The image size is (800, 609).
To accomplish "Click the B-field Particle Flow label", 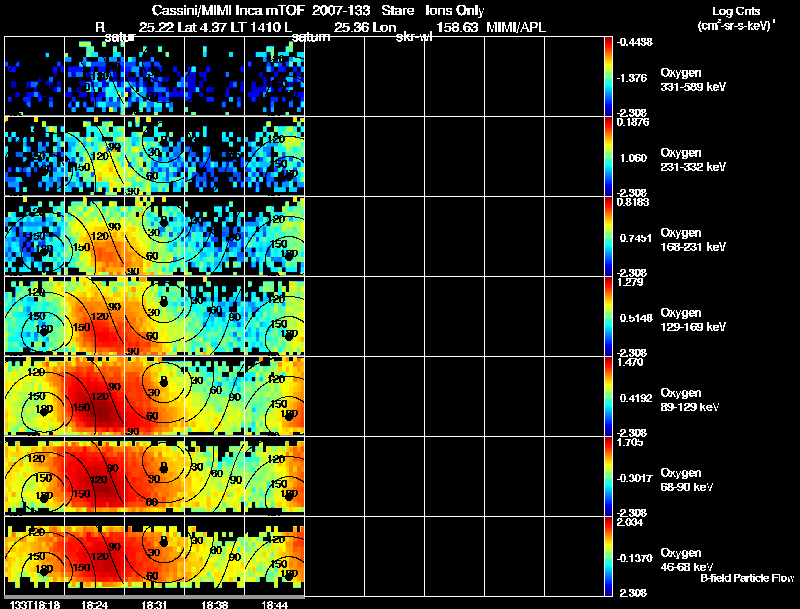I will point(747,578).
